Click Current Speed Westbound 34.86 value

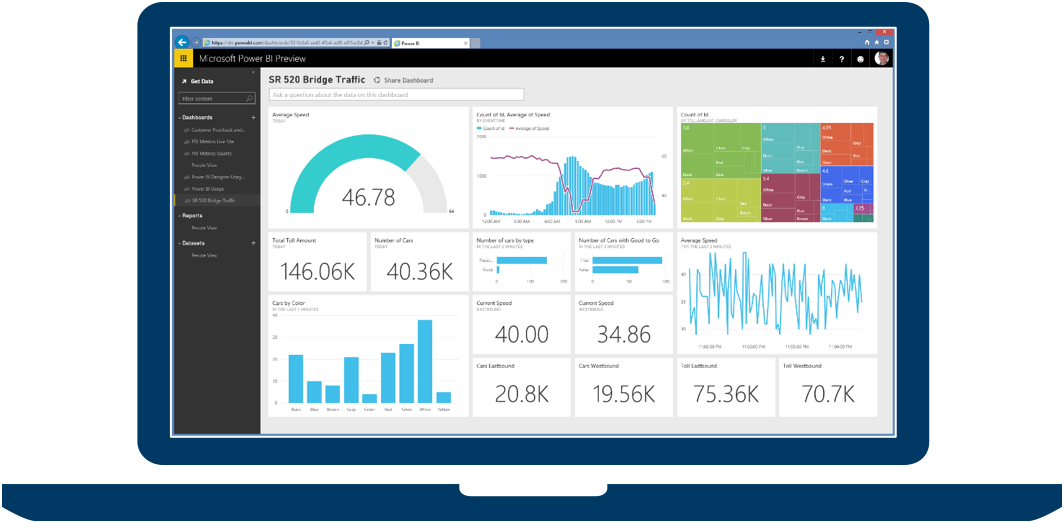(x=624, y=334)
